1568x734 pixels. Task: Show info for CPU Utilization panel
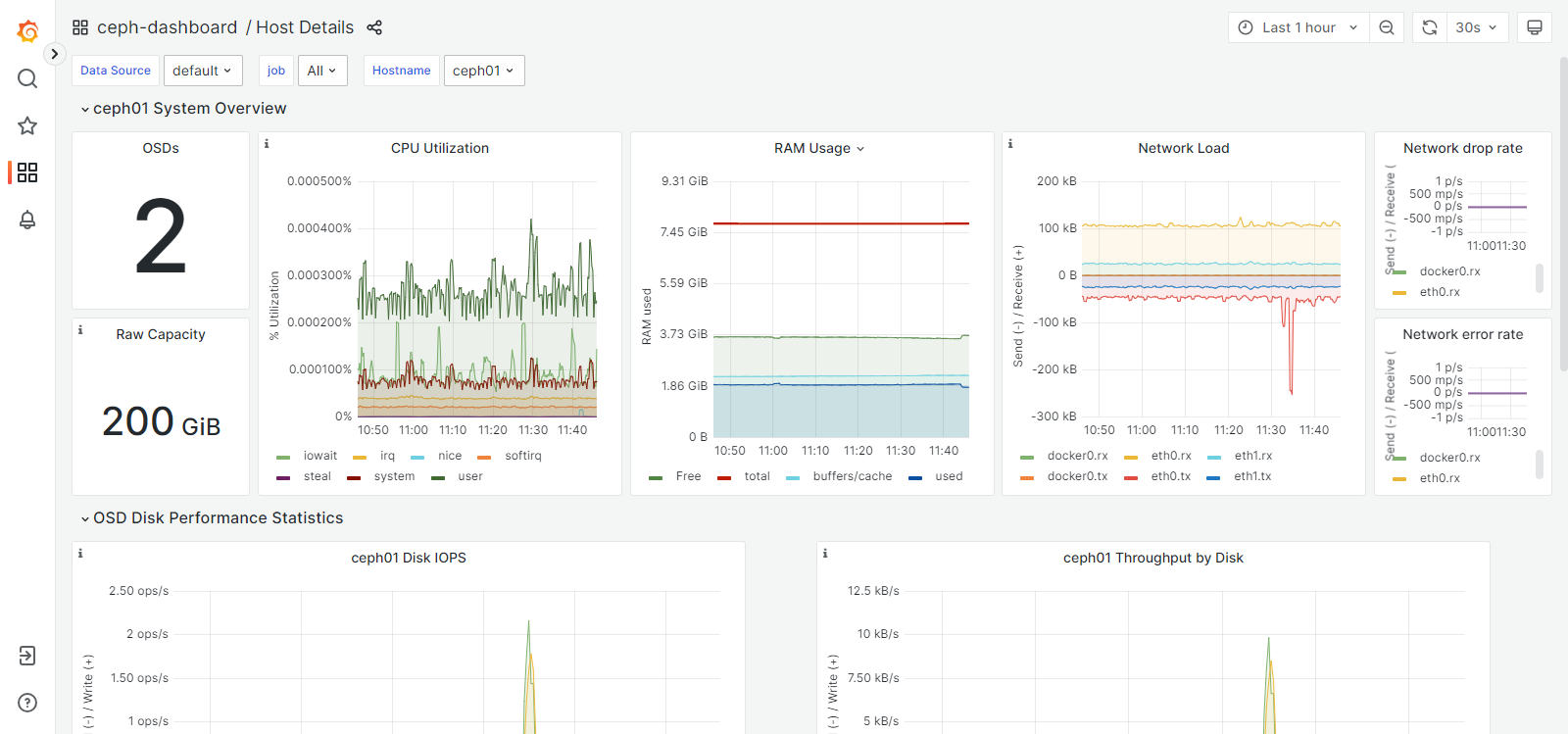[267, 144]
